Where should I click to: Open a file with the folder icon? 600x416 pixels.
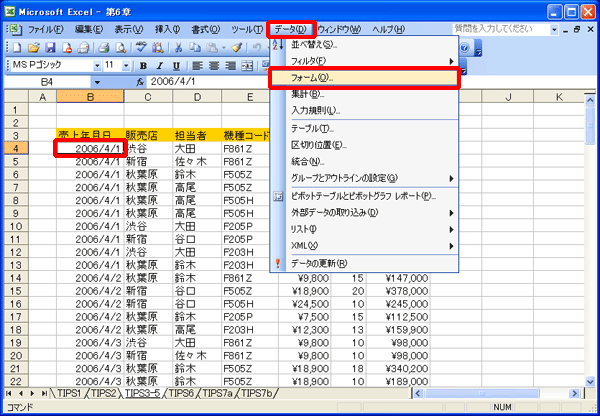pyautogui.click(x=34, y=47)
